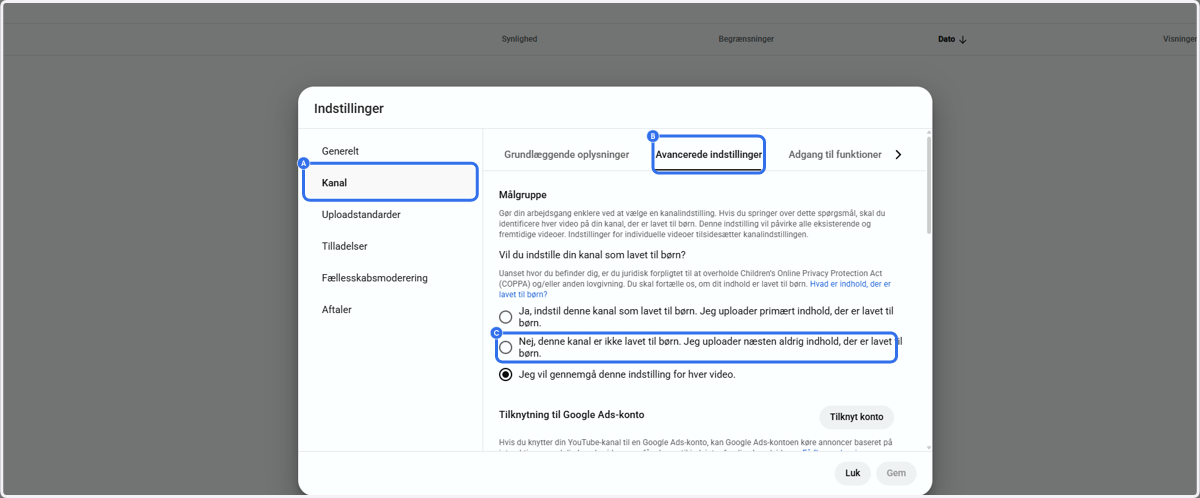Show more tabs with the right chevron

898,155
